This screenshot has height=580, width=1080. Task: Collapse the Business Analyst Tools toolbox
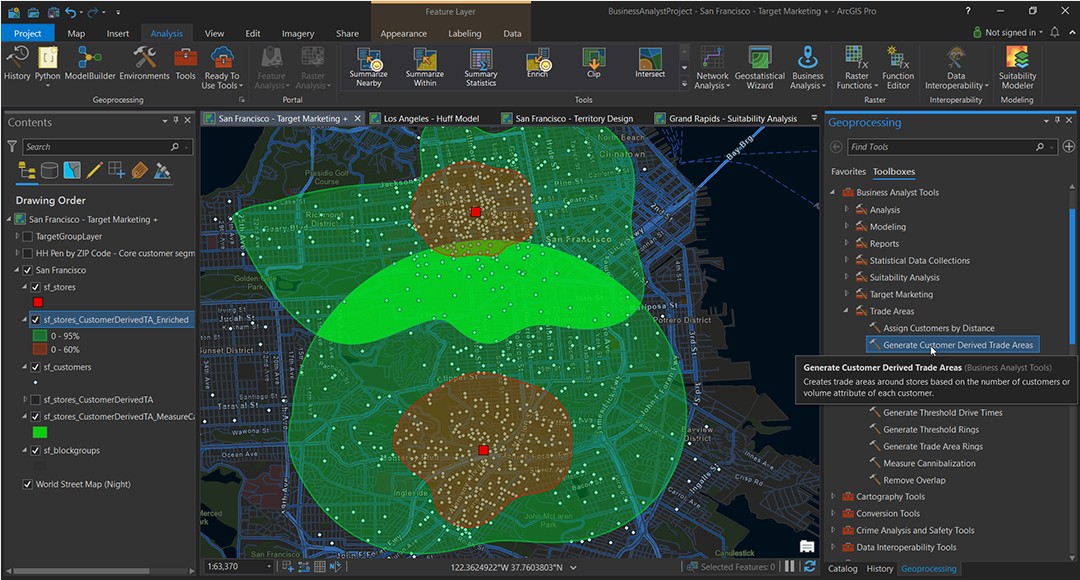click(x=833, y=193)
